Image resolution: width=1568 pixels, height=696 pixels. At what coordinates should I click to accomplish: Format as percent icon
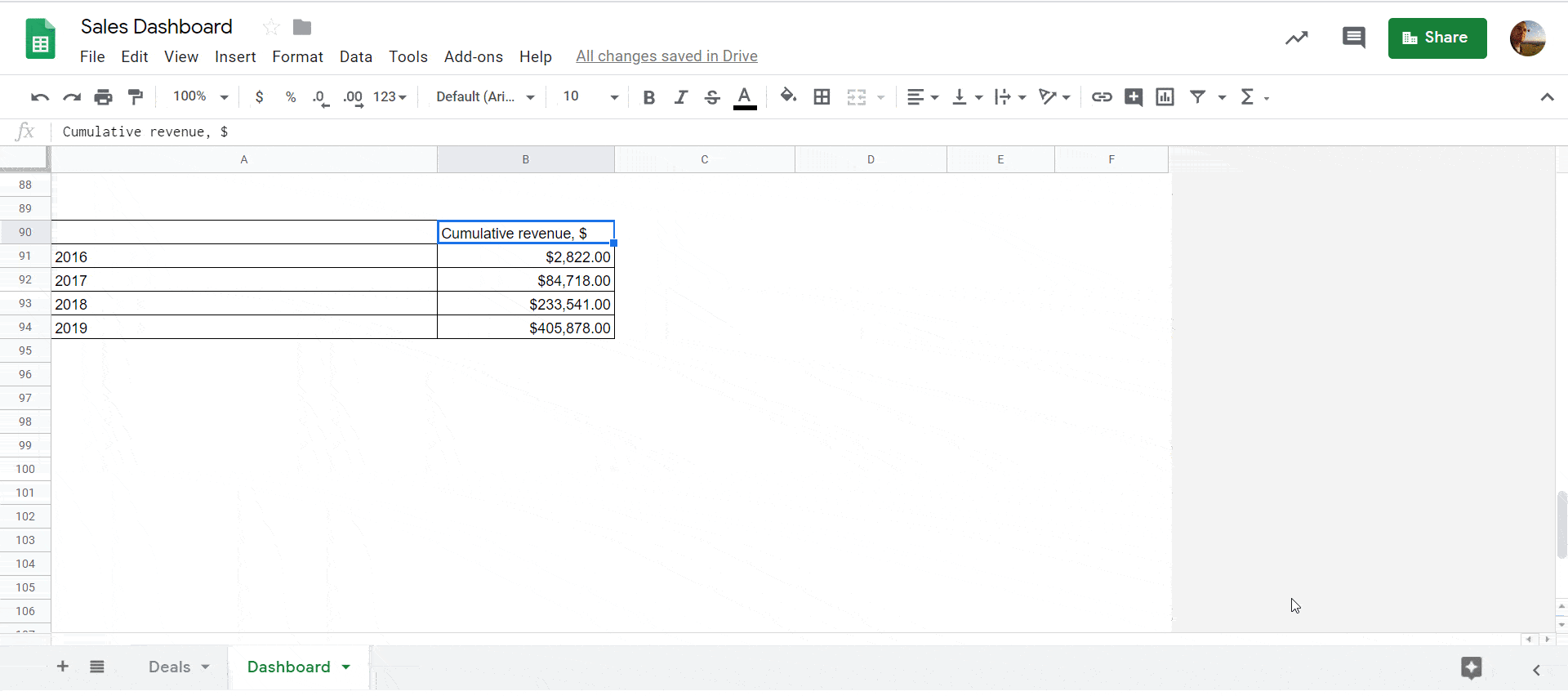point(291,97)
